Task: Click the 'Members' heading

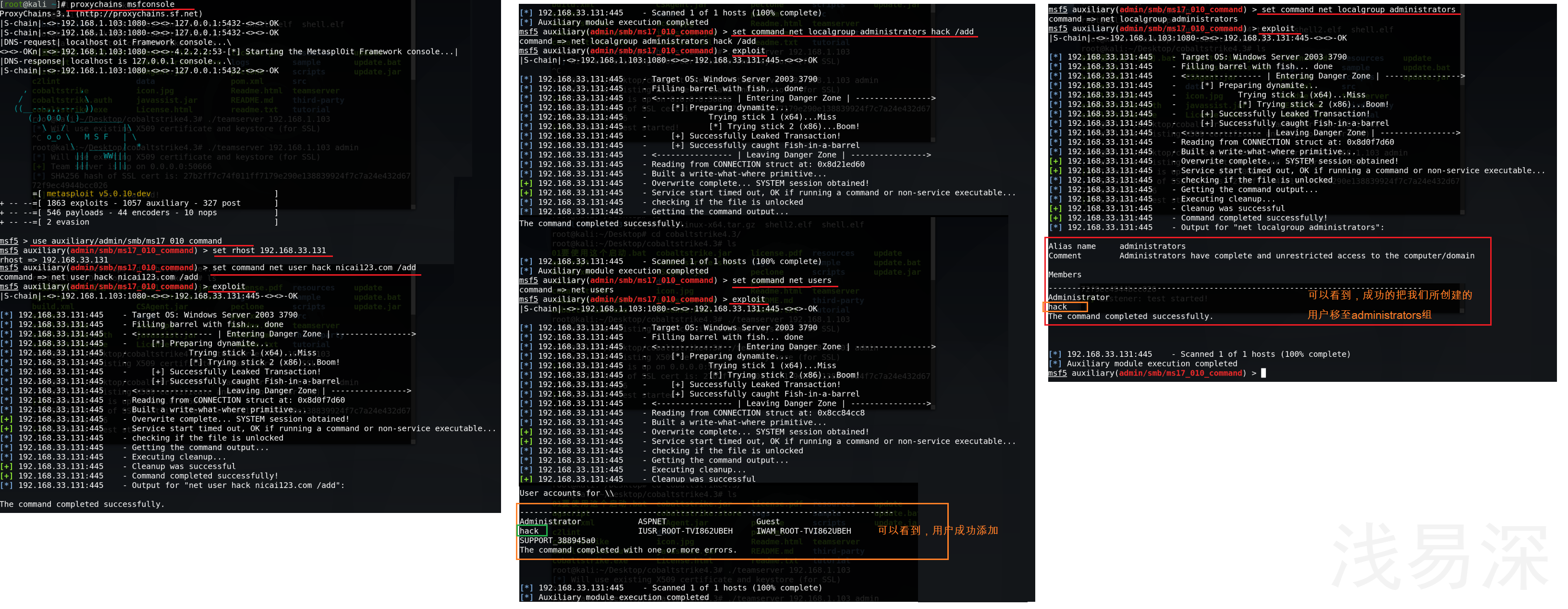Action: [1065, 275]
